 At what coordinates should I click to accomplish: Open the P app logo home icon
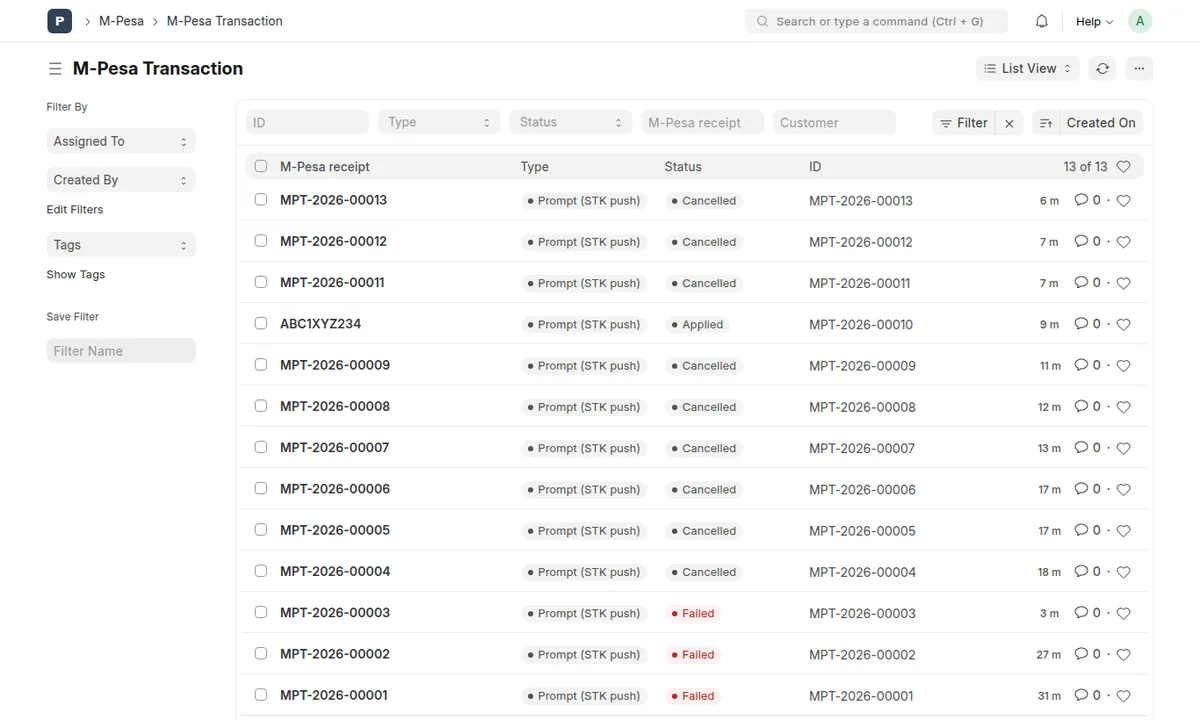pyautogui.click(x=59, y=21)
